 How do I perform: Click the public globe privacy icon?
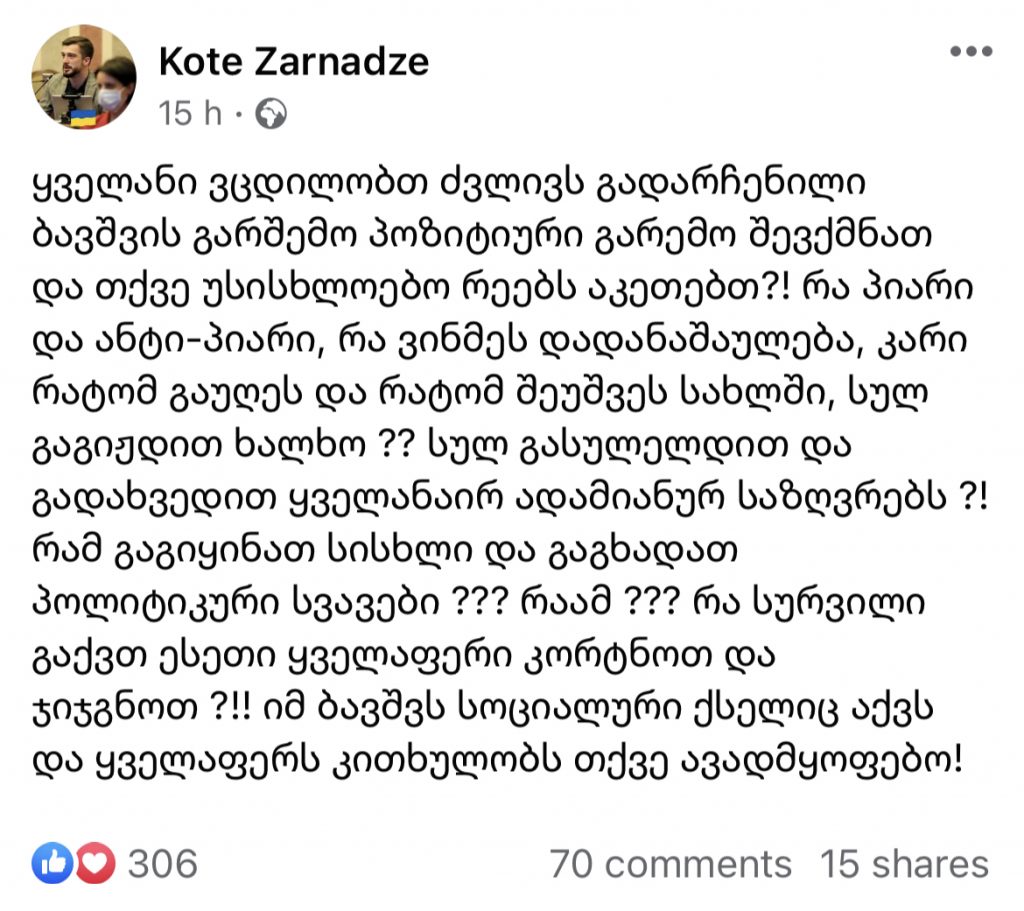pyautogui.click(x=270, y=114)
